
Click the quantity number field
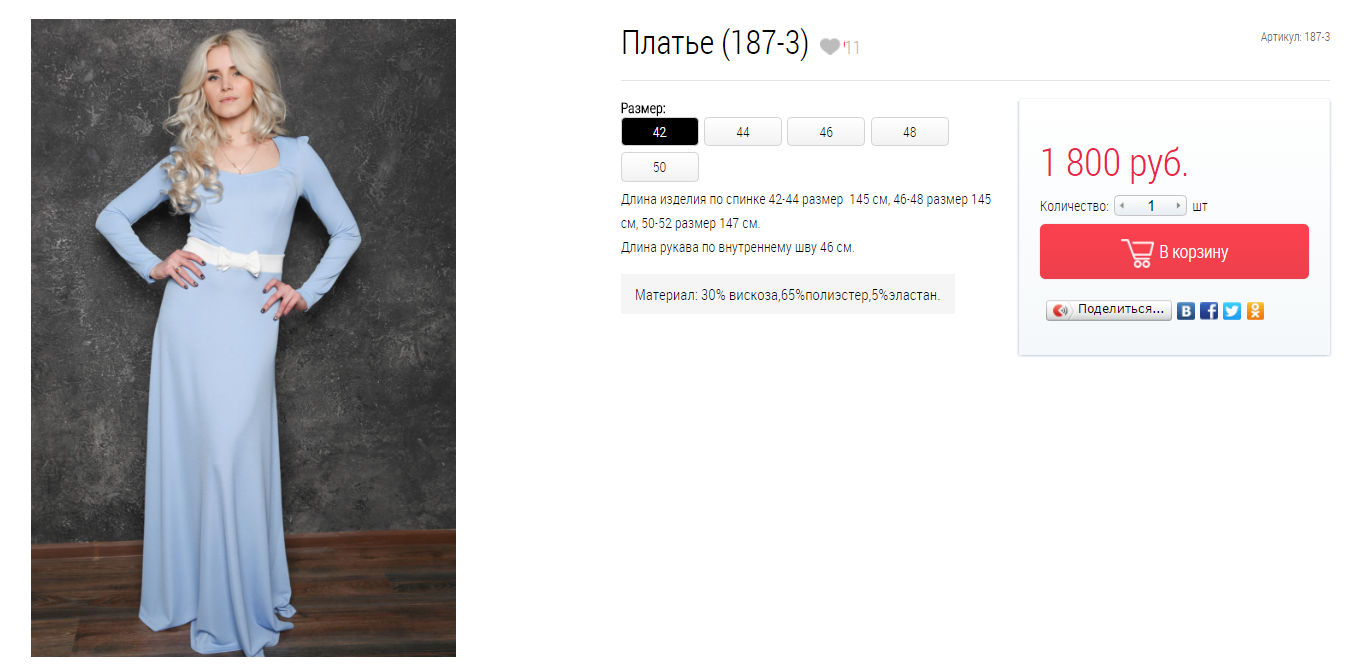tap(1151, 206)
